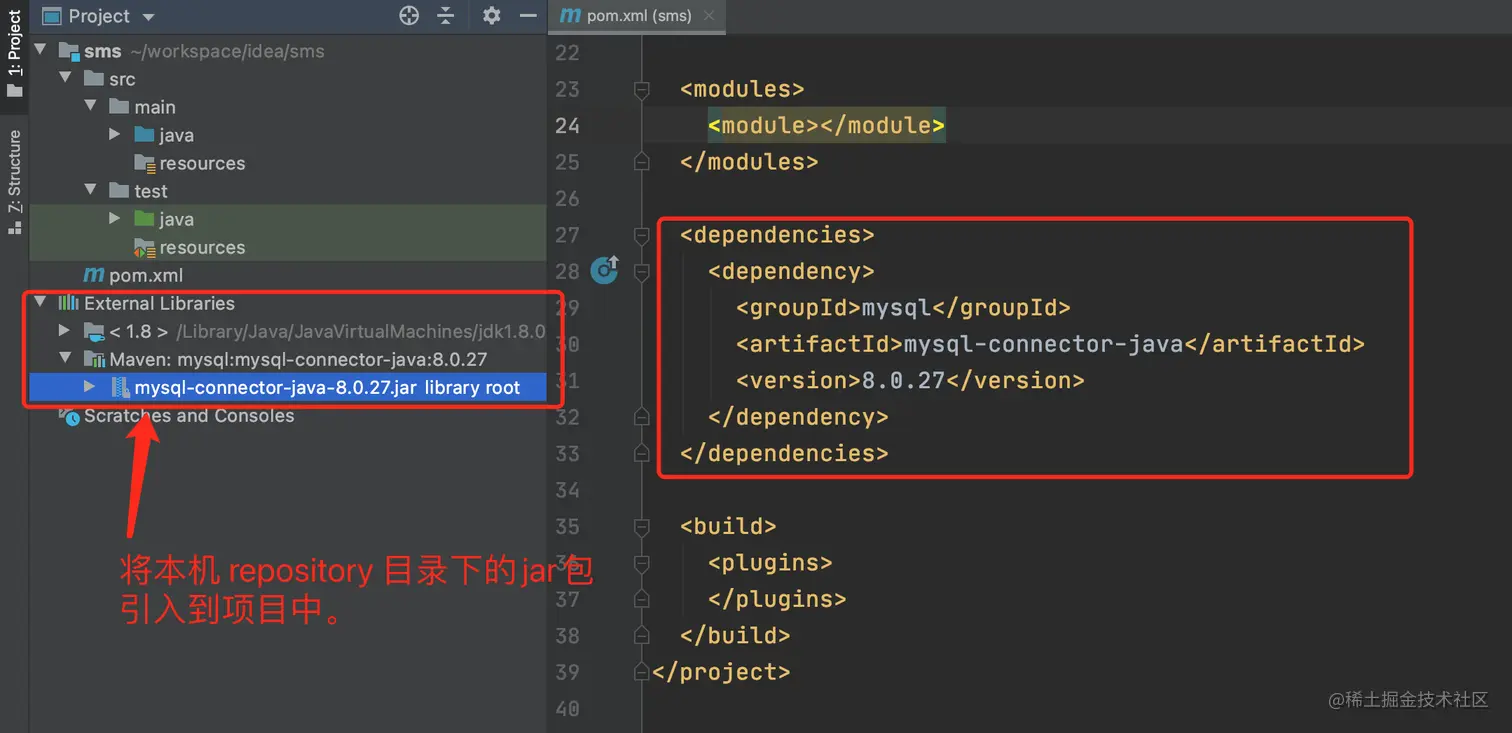Expand the java folder under test

point(116,218)
